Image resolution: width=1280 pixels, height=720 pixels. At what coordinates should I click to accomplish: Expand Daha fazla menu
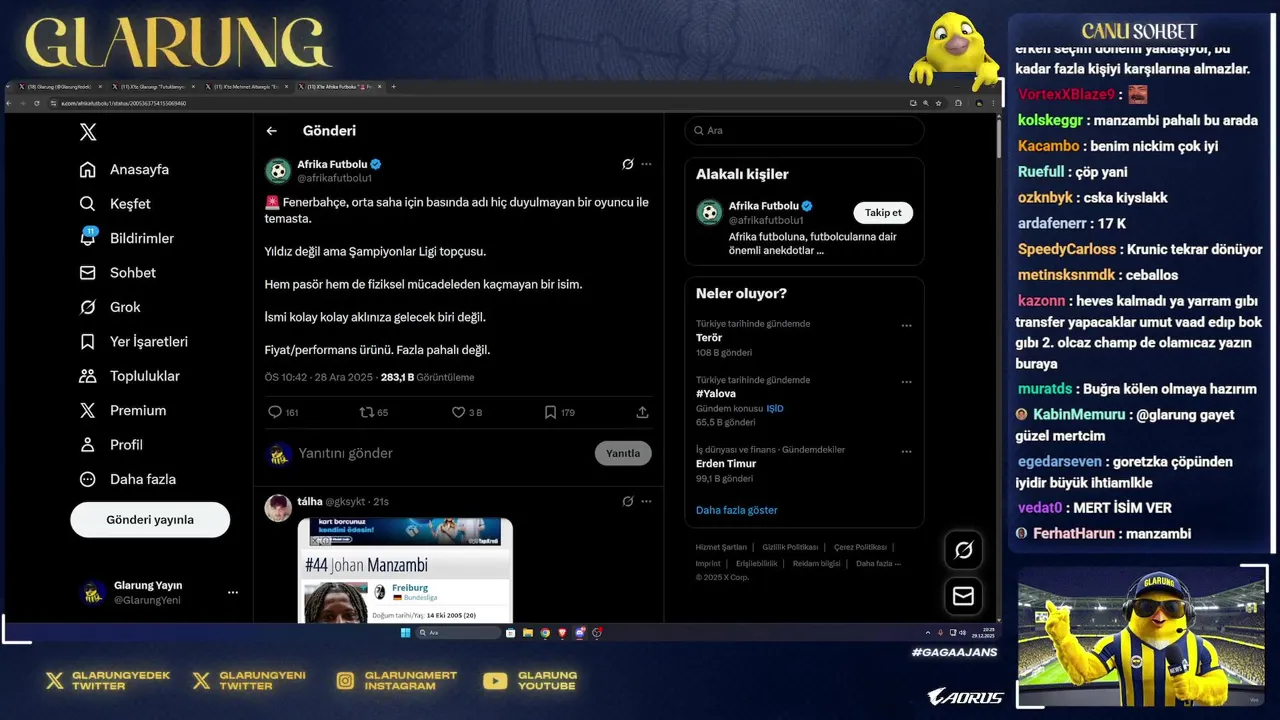click(128, 479)
